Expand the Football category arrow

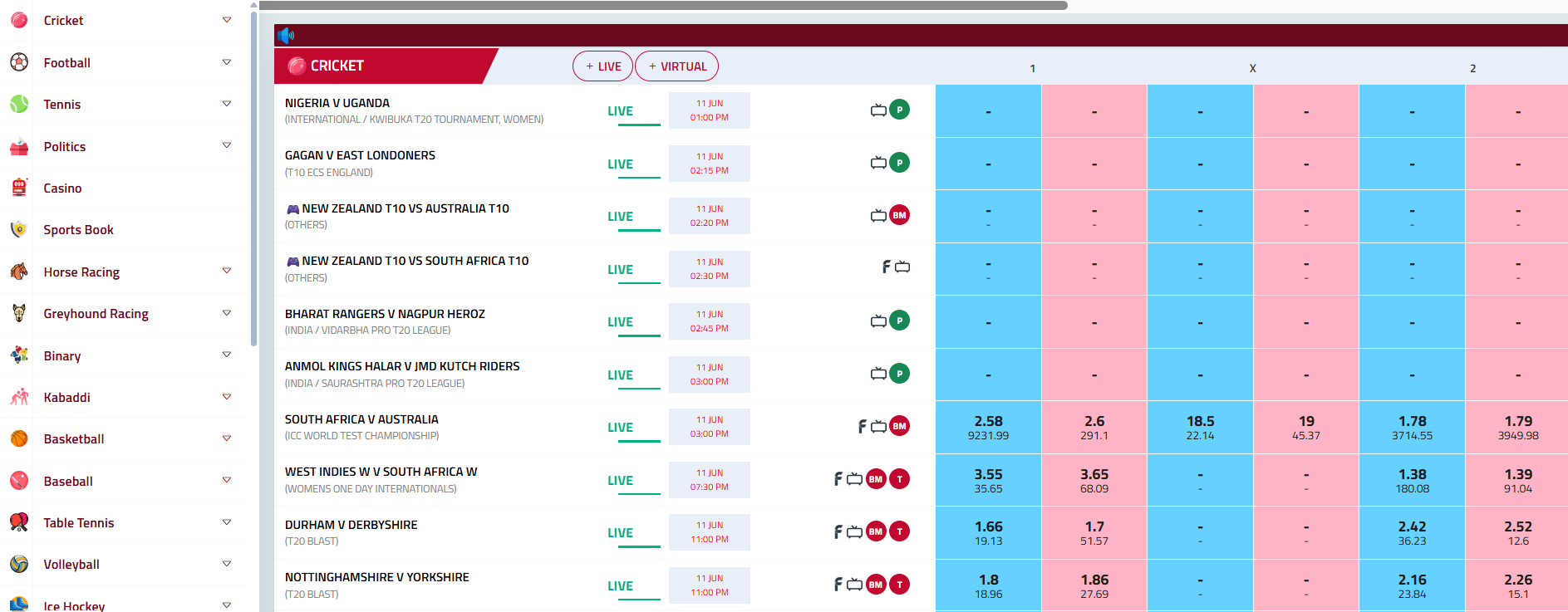tap(226, 62)
